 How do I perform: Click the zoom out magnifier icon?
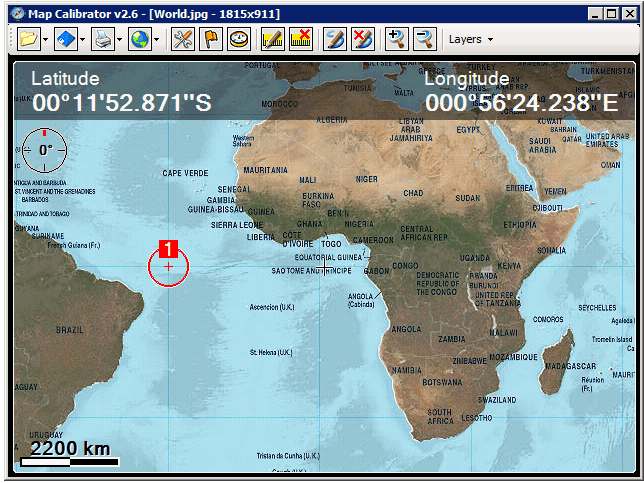point(423,39)
